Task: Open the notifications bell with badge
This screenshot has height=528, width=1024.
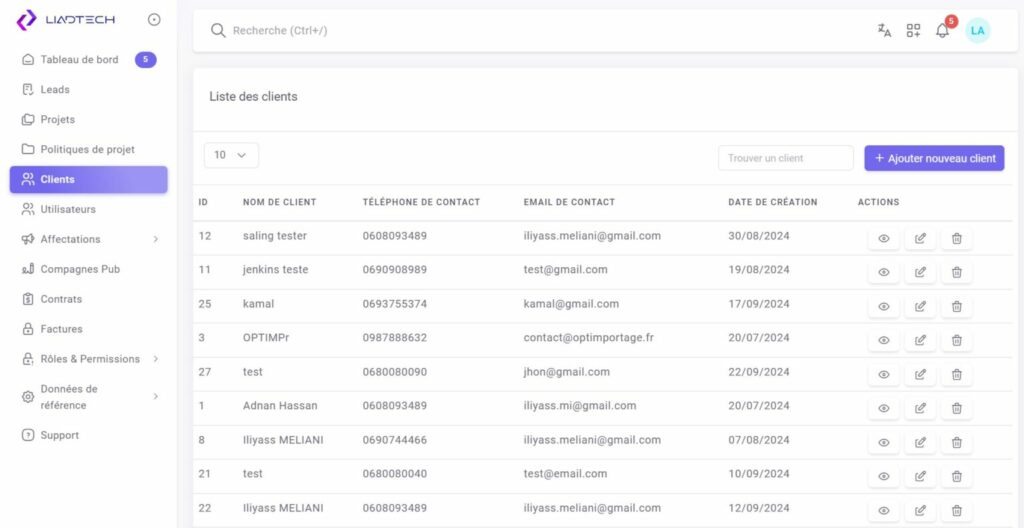Action: (942, 31)
